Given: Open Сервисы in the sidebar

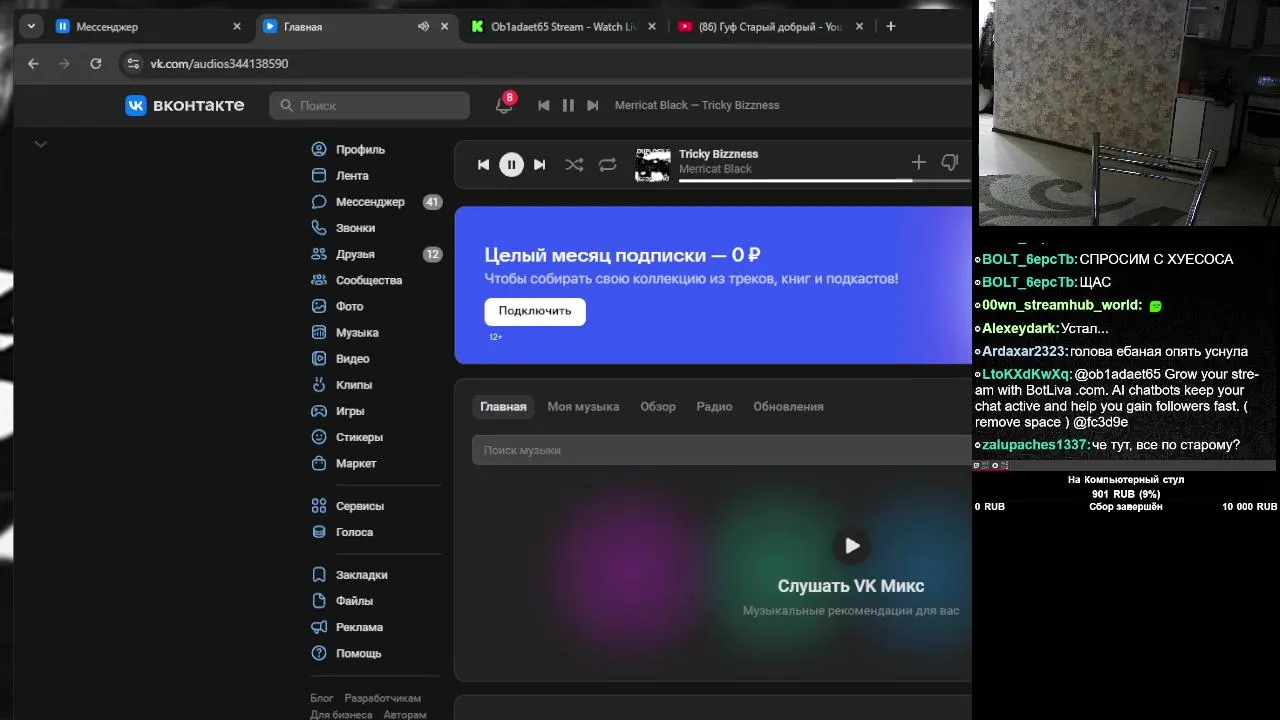Looking at the screenshot, I should point(348,506).
